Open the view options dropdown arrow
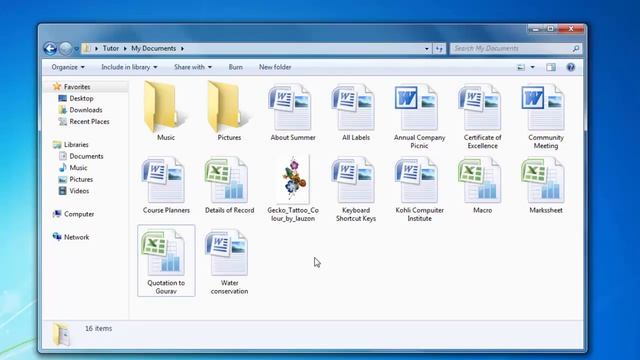 pos(532,67)
